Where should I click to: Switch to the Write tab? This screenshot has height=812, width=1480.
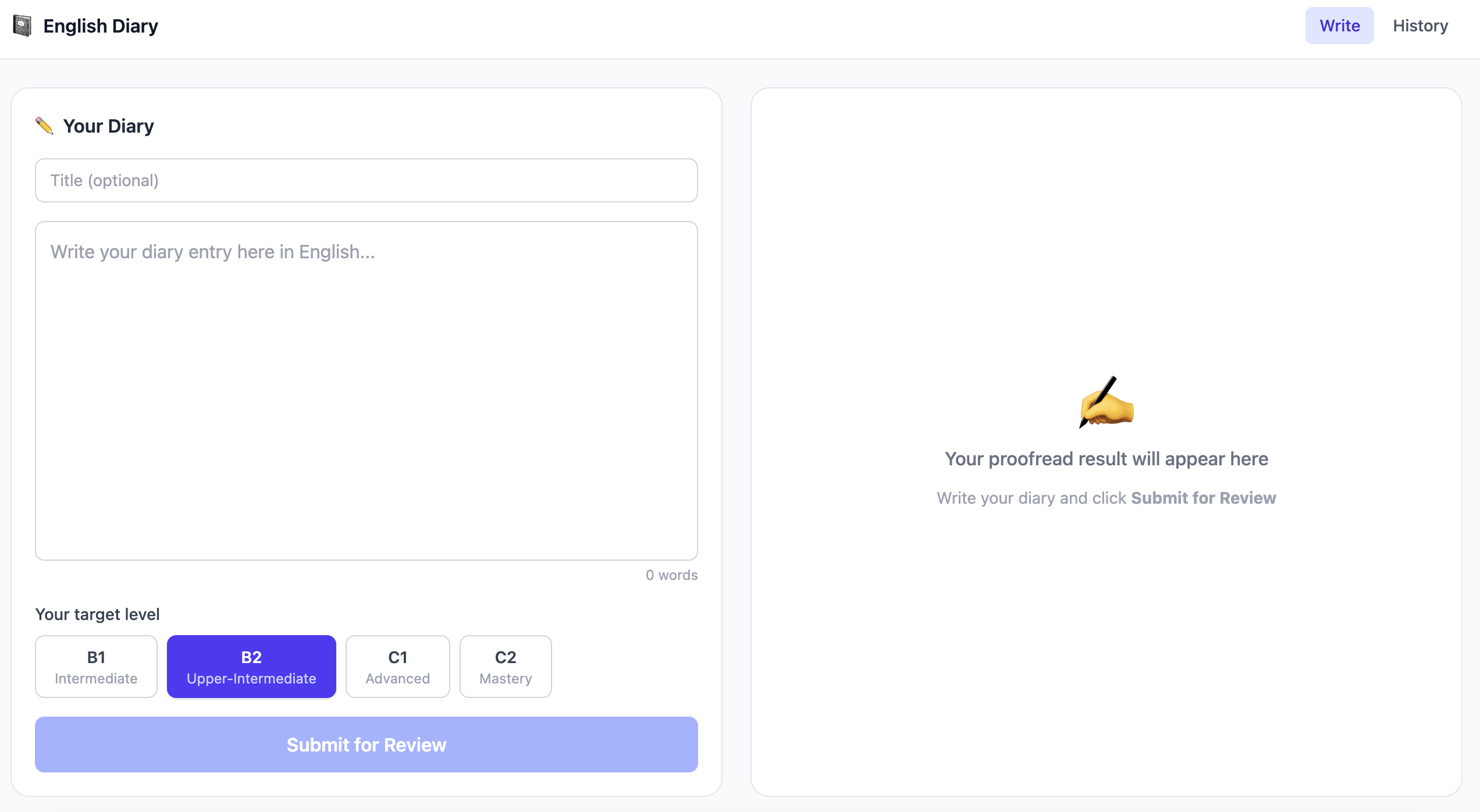point(1339,26)
